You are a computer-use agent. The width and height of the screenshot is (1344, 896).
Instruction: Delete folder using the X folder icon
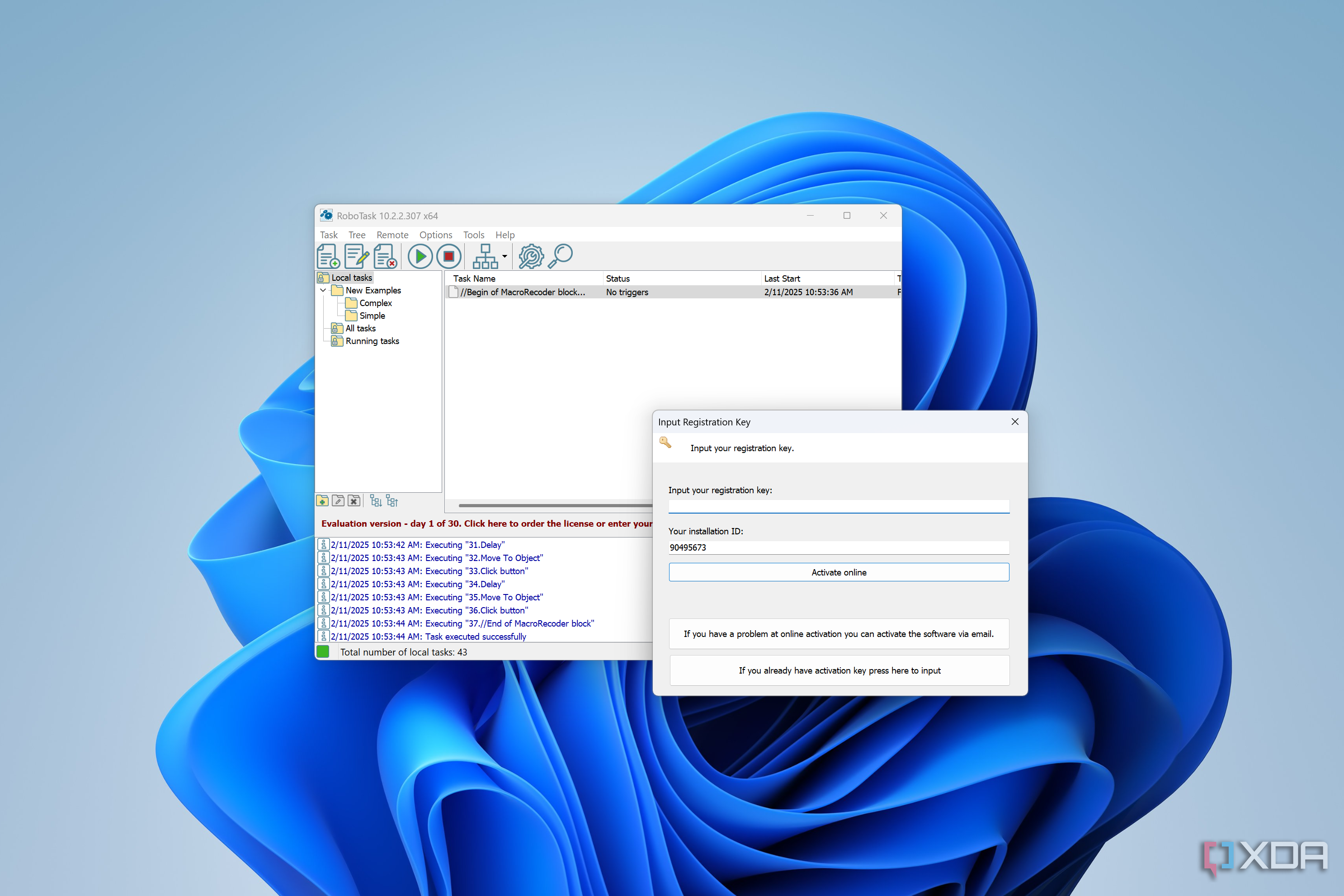tap(354, 500)
